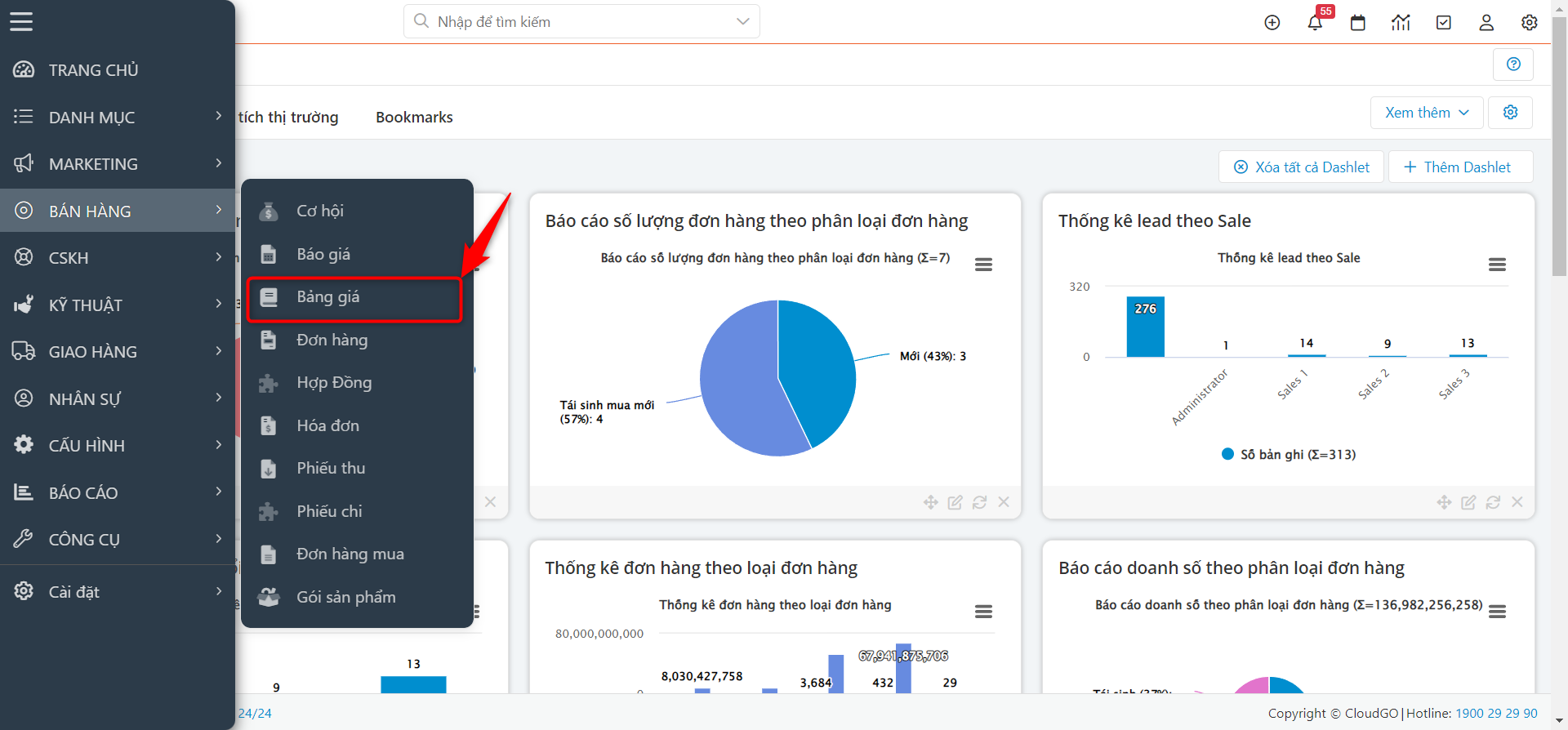Open chart menu of Thống kê đơn hàng theo loại
Screen dimensions: 1568x730
click(x=984, y=612)
